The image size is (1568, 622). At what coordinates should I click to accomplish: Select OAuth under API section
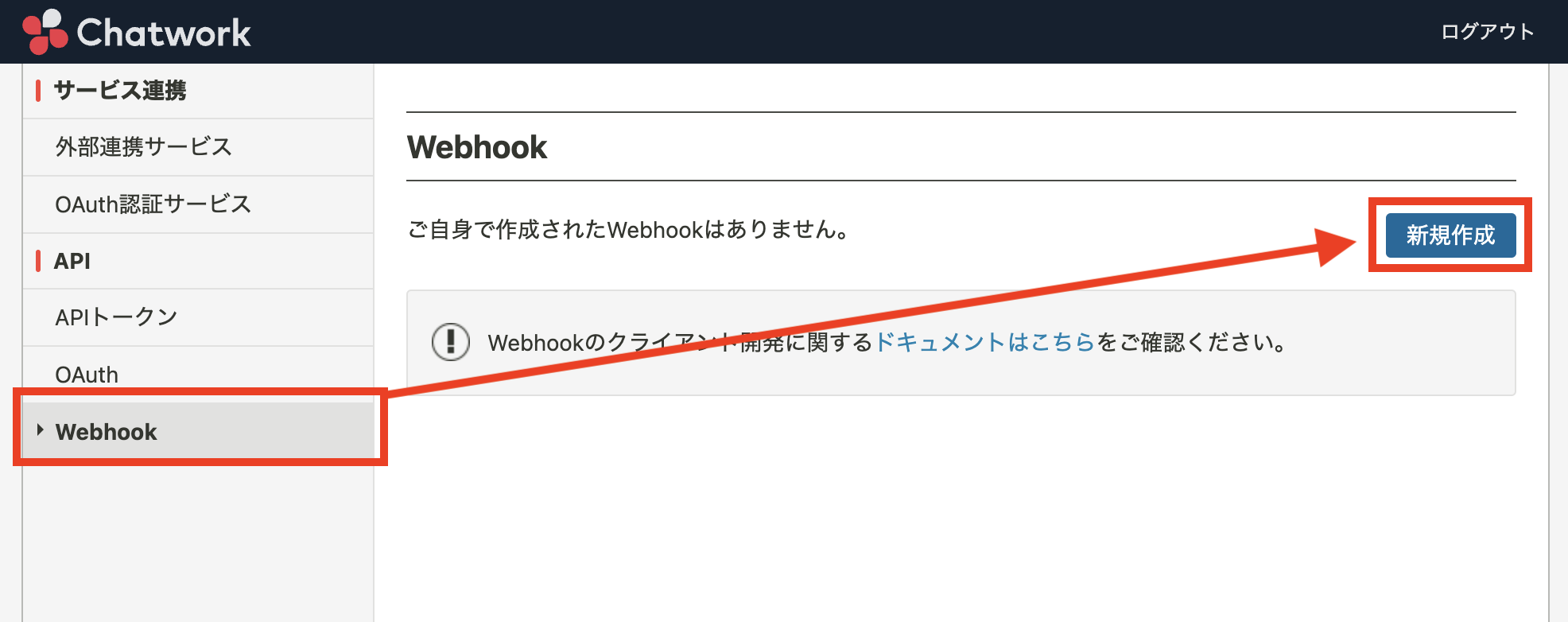198,375
